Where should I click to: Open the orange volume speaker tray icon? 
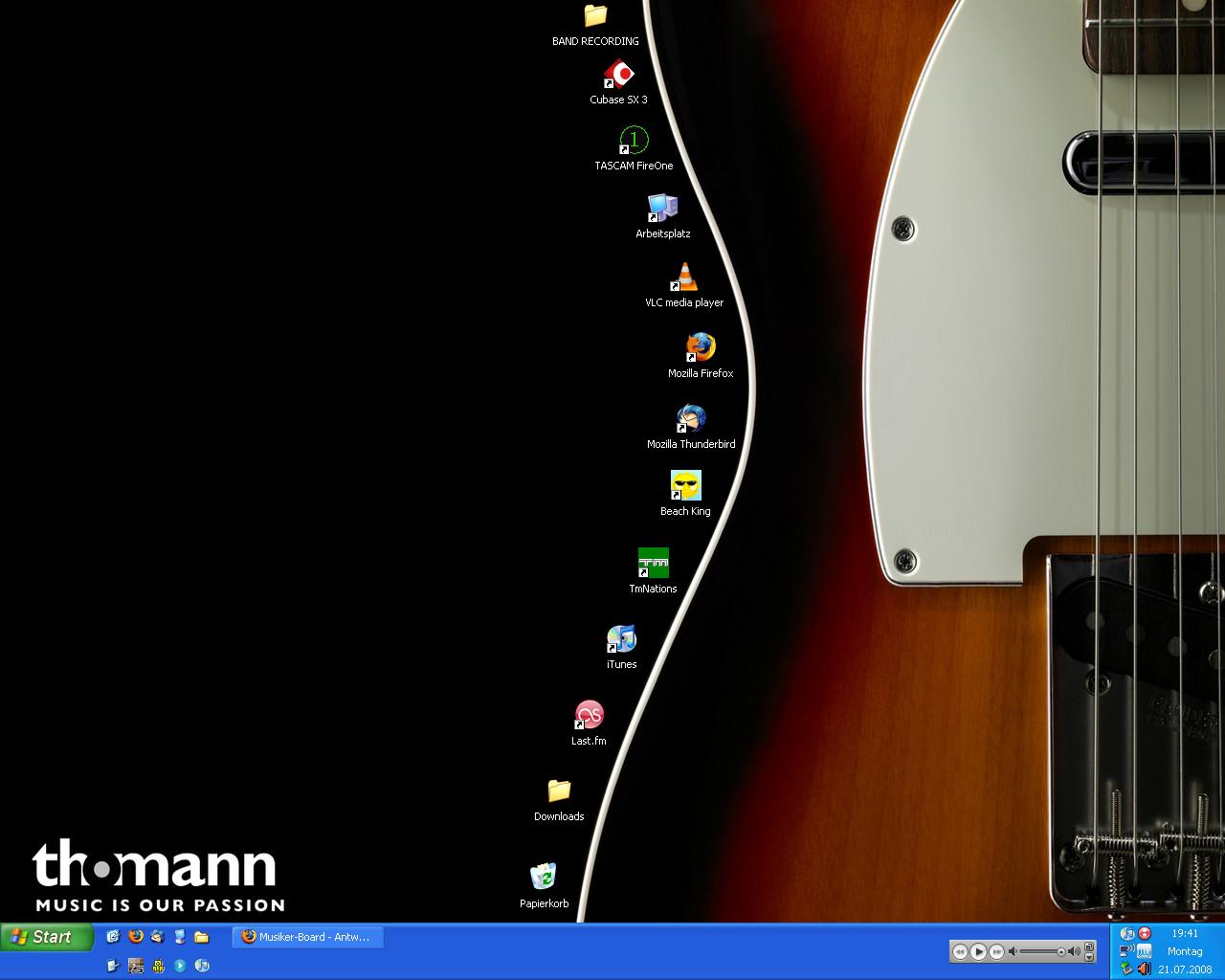[1145, 969]
